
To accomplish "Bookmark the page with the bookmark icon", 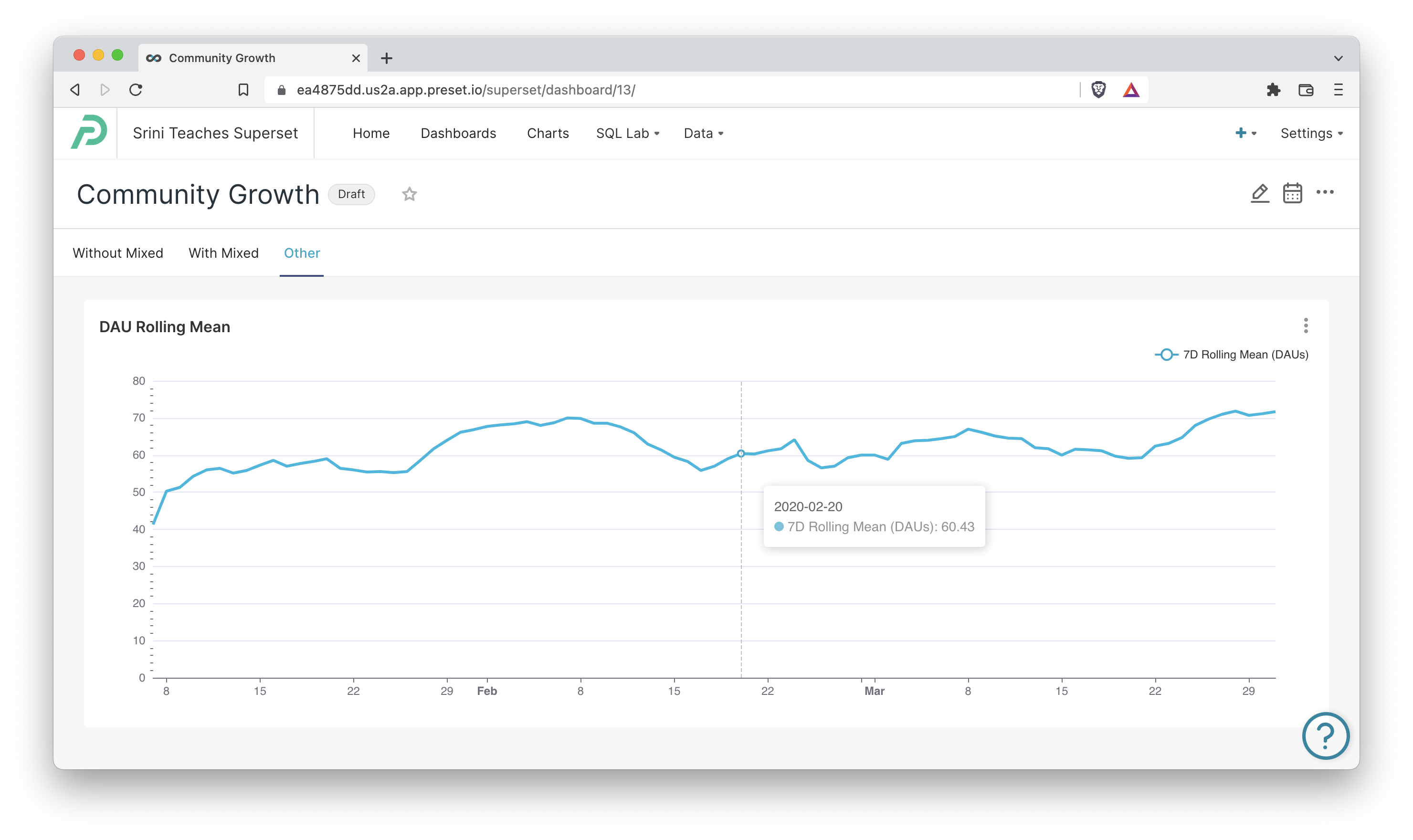I will coord(243,89).
